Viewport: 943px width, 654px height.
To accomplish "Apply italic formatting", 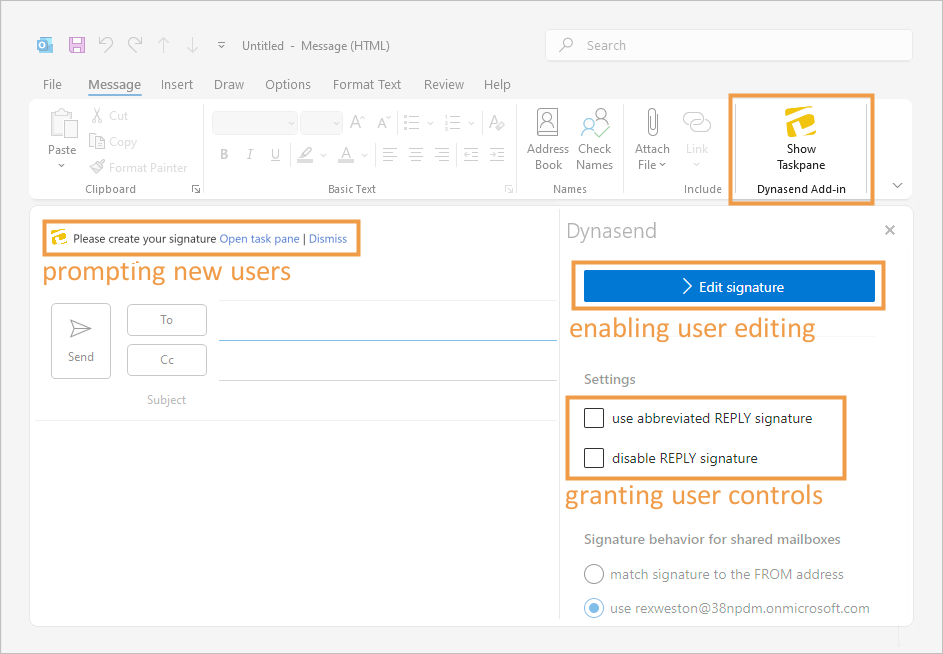I will [249, 154].
